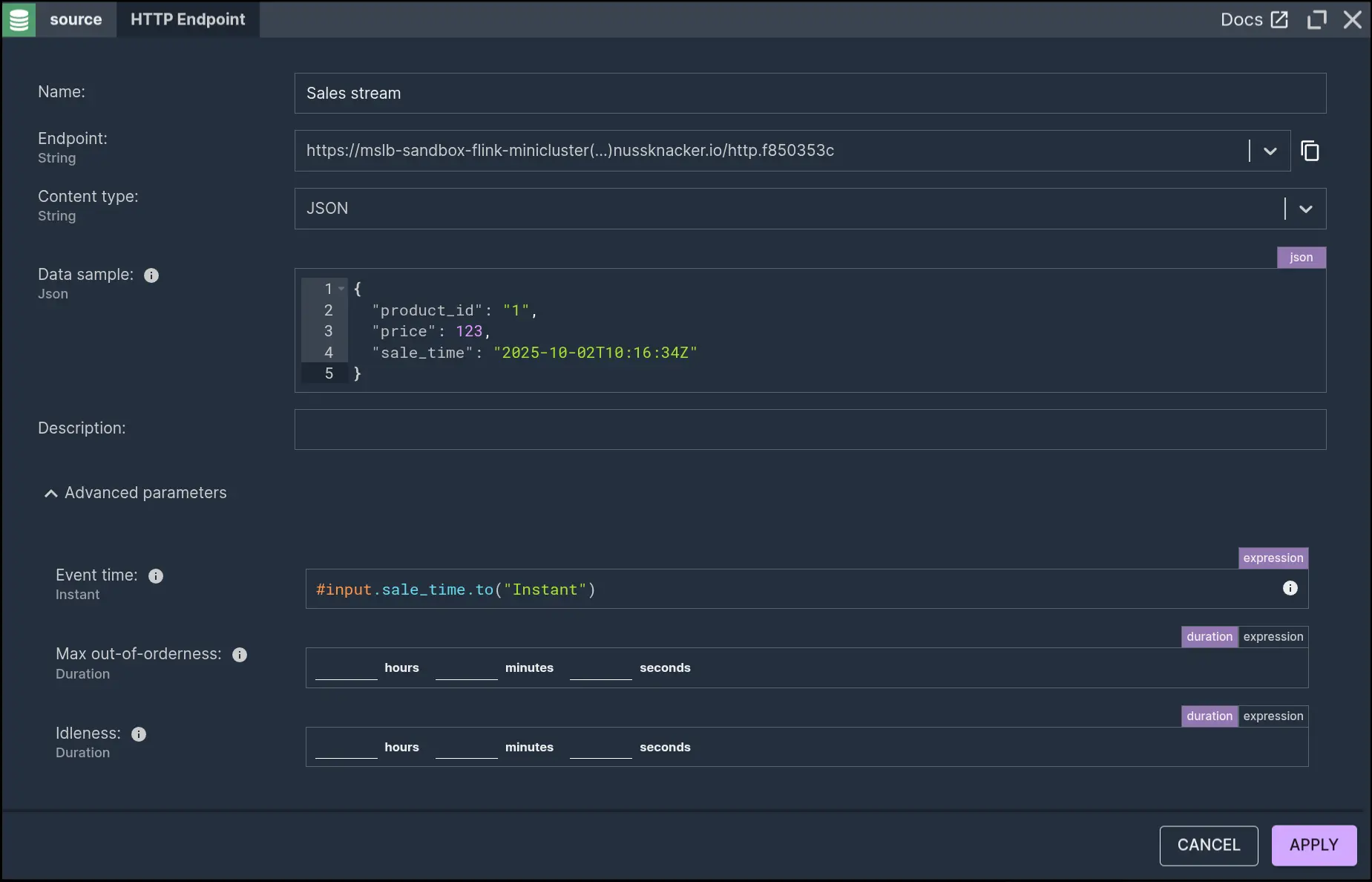1372x882 pixels.
Task: Switch Max out-of-orderness to expression mode
Action: pos(1273,637)
